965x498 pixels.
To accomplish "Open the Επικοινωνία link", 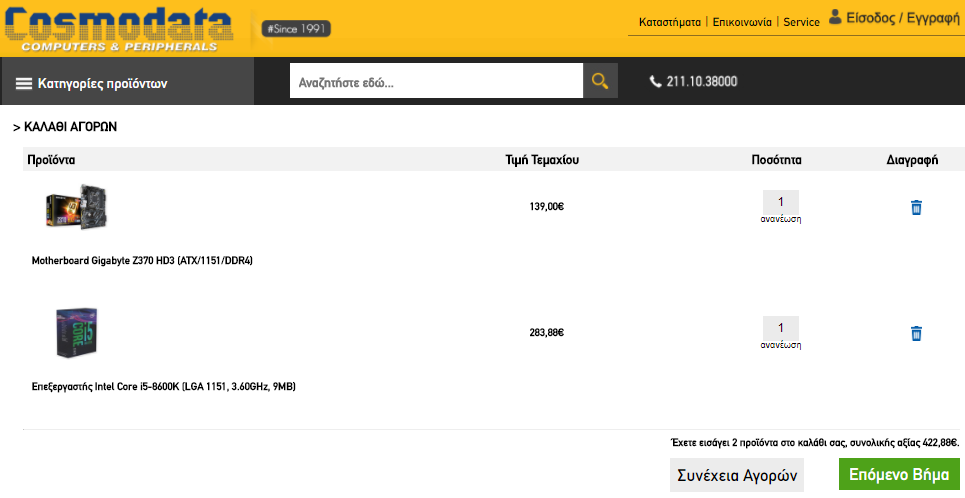I will [x=742, y=22].
